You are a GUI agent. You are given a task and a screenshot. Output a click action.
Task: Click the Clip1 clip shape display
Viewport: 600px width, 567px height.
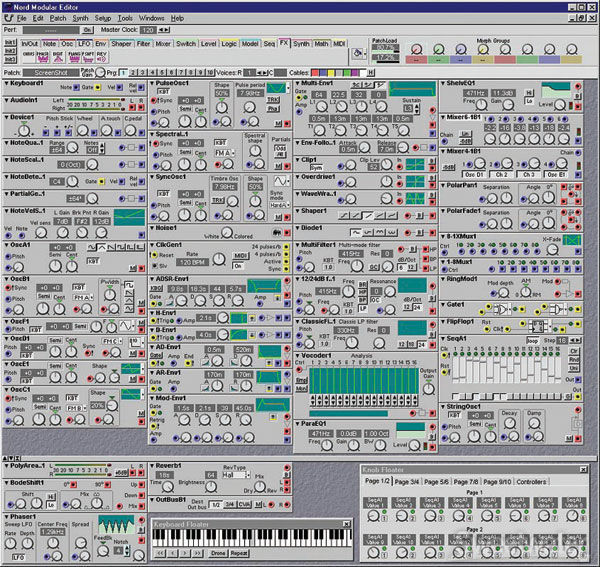pyautogui.click(x=415, y=164)
